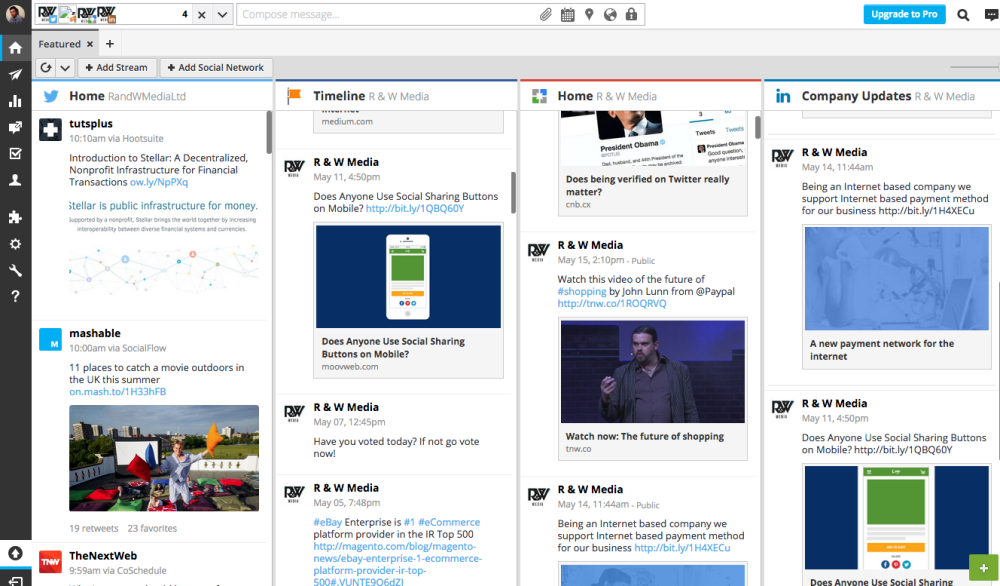Clear the selected profiles with X

point(202,15)
